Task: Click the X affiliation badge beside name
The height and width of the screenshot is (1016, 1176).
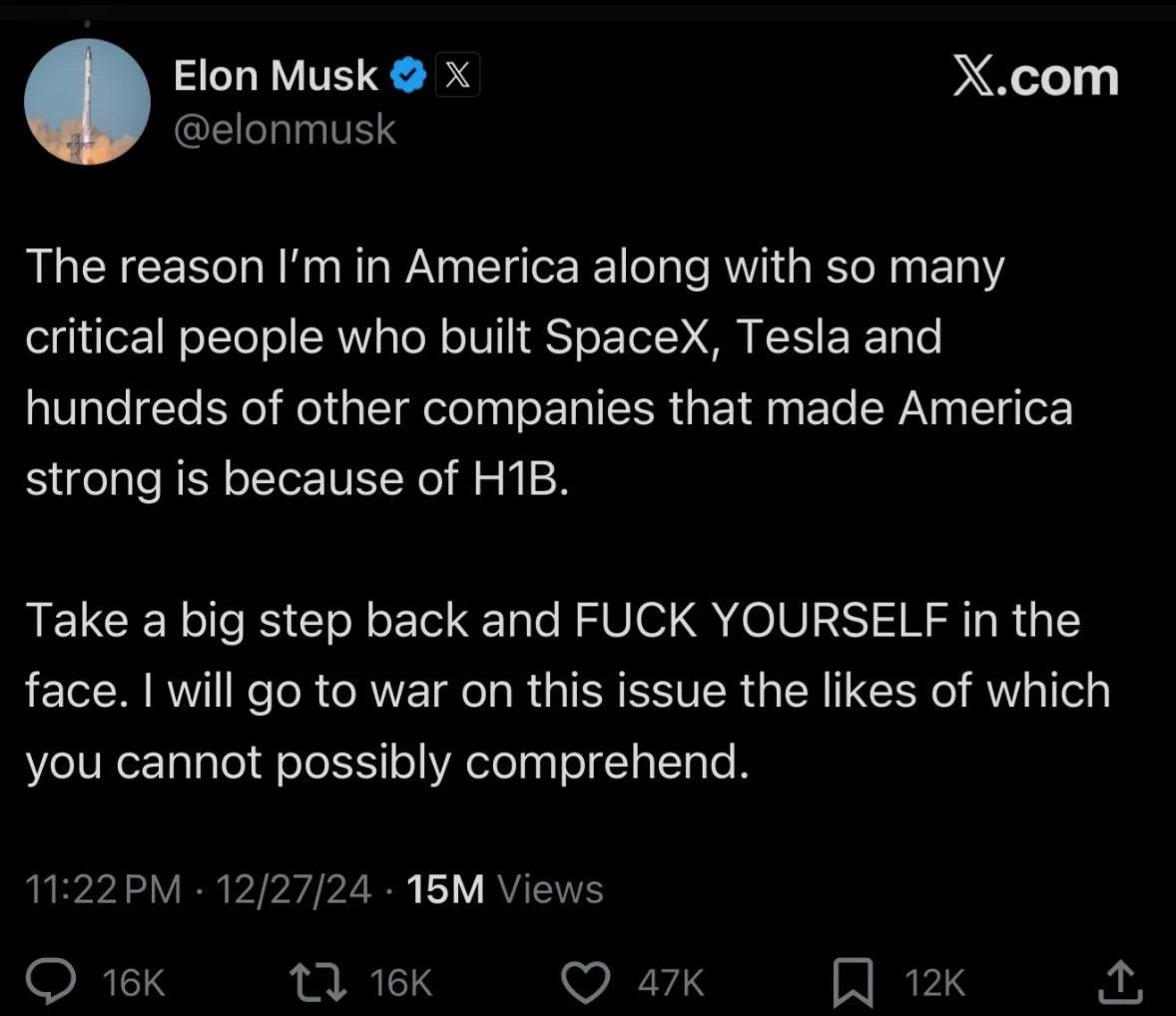Action: pyautogui.click(x=457, y=75)
